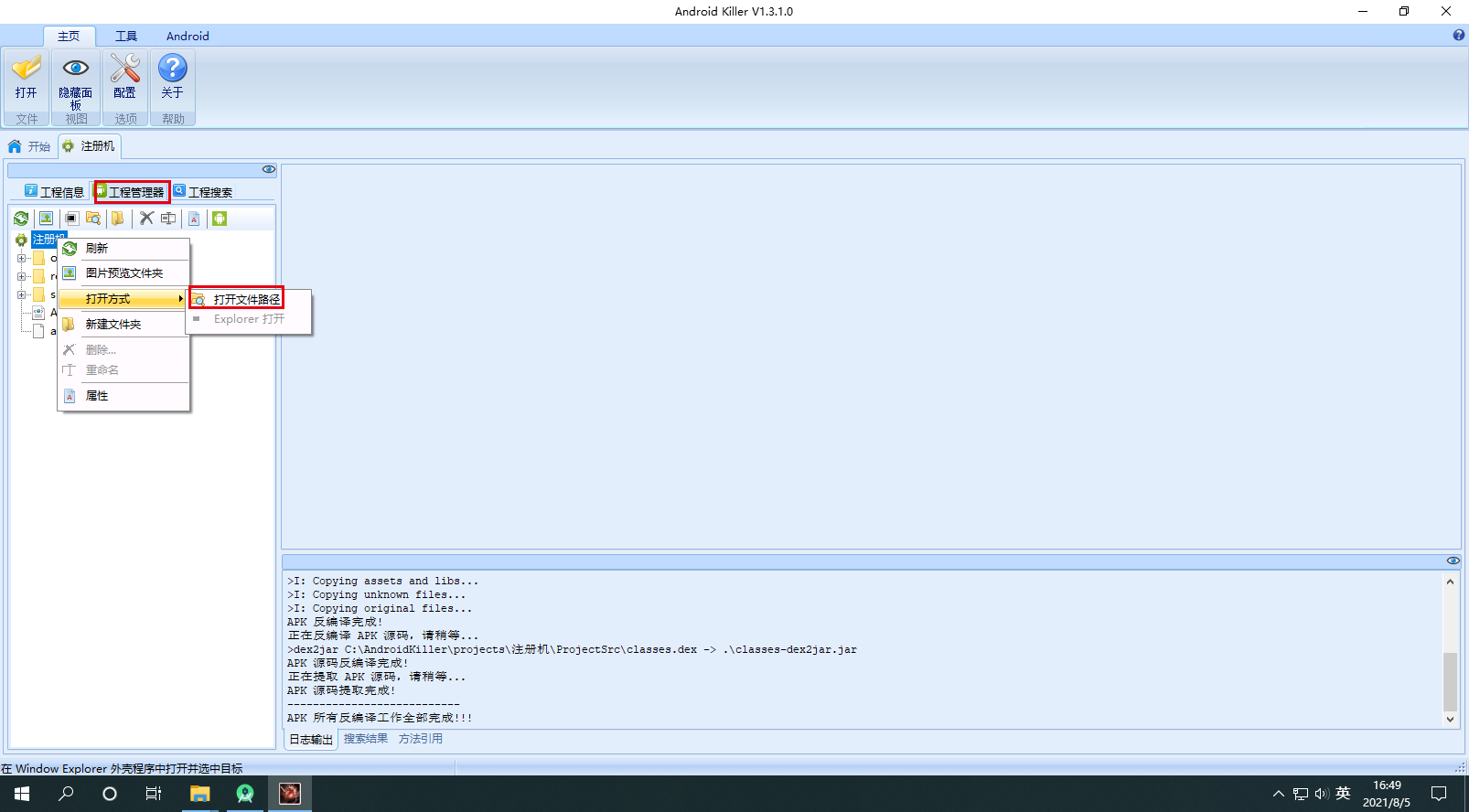Open File Explorer from the taskbar

[x=199, y=794]
